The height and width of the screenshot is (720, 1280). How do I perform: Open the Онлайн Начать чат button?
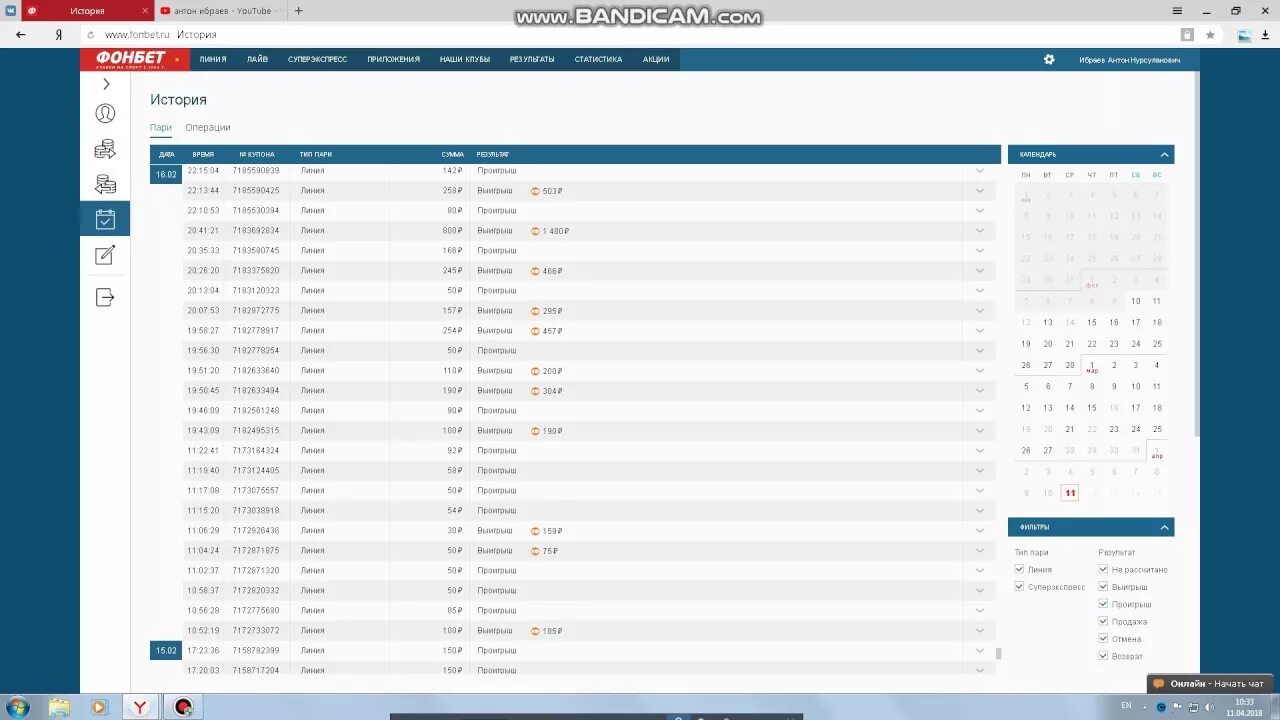(1209, 684)
